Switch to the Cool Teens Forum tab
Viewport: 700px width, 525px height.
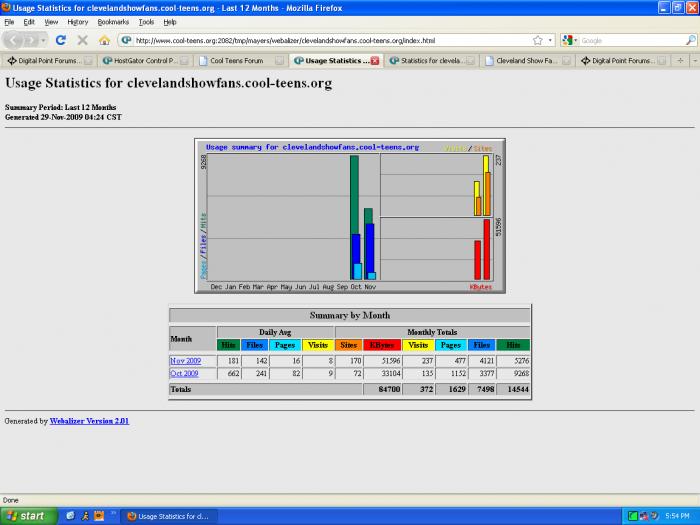[x=240, y=60]
